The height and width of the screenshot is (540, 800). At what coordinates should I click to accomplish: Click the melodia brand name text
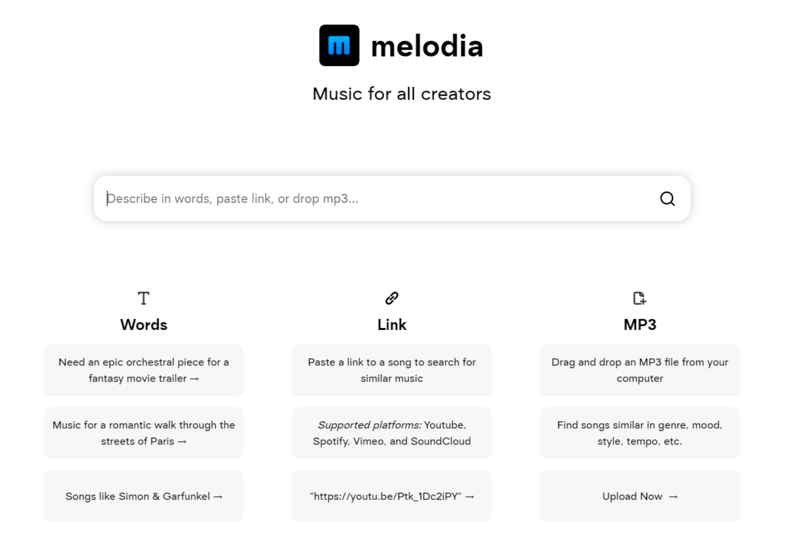[426, 46]
